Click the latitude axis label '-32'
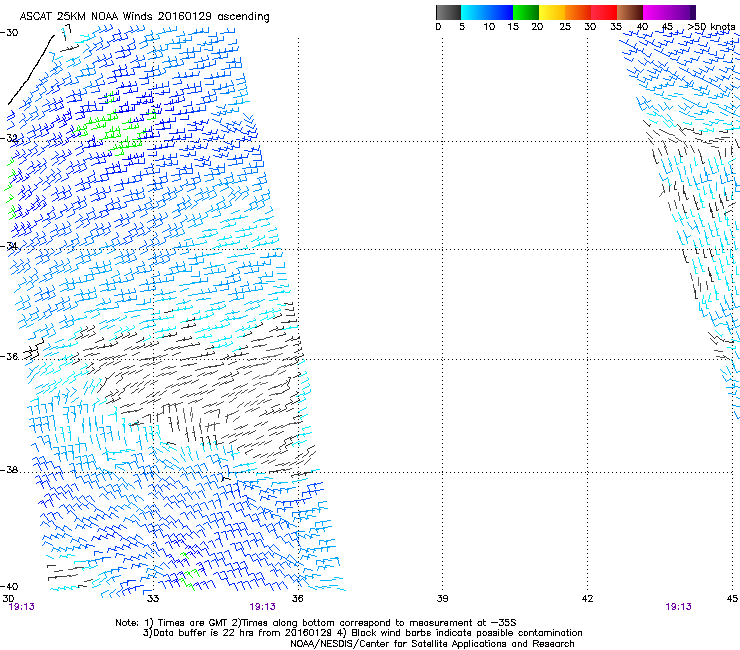Screen dimensions: 740x650 (x=9, y=138)
